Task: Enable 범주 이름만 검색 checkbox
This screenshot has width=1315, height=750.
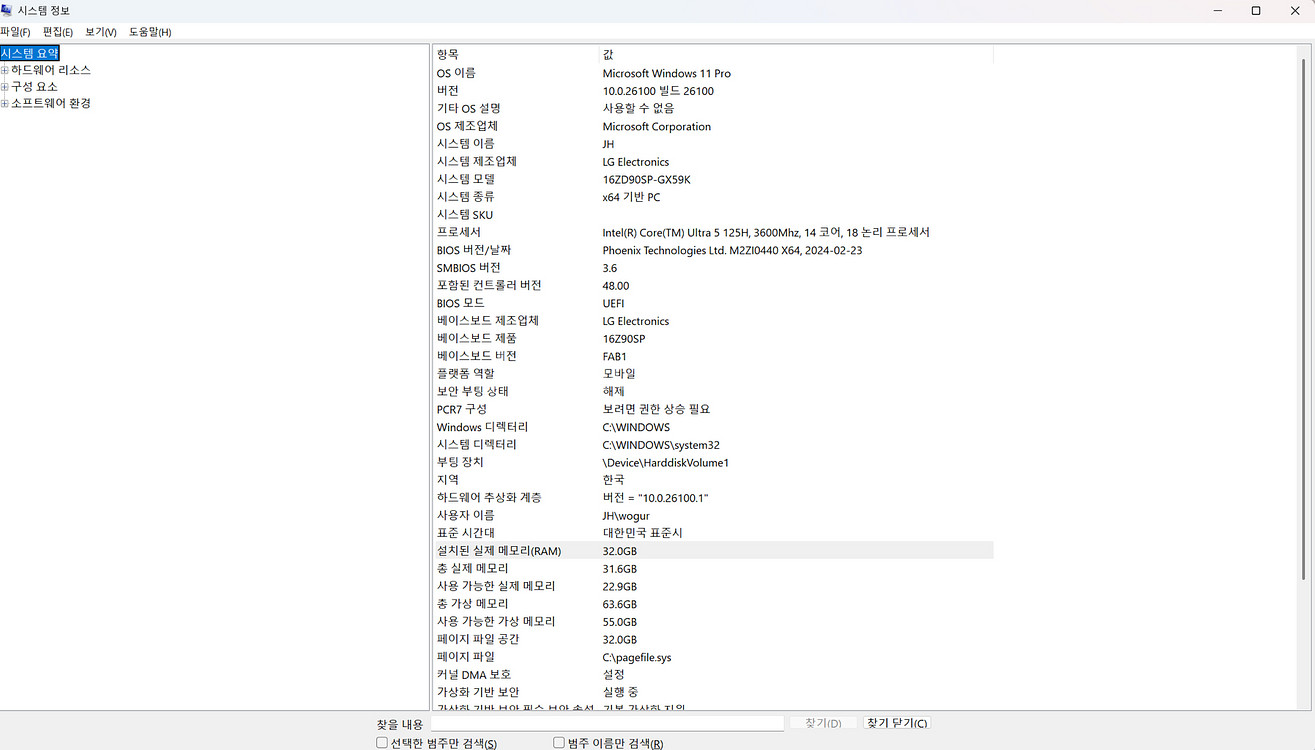Action: click(558, 742)
